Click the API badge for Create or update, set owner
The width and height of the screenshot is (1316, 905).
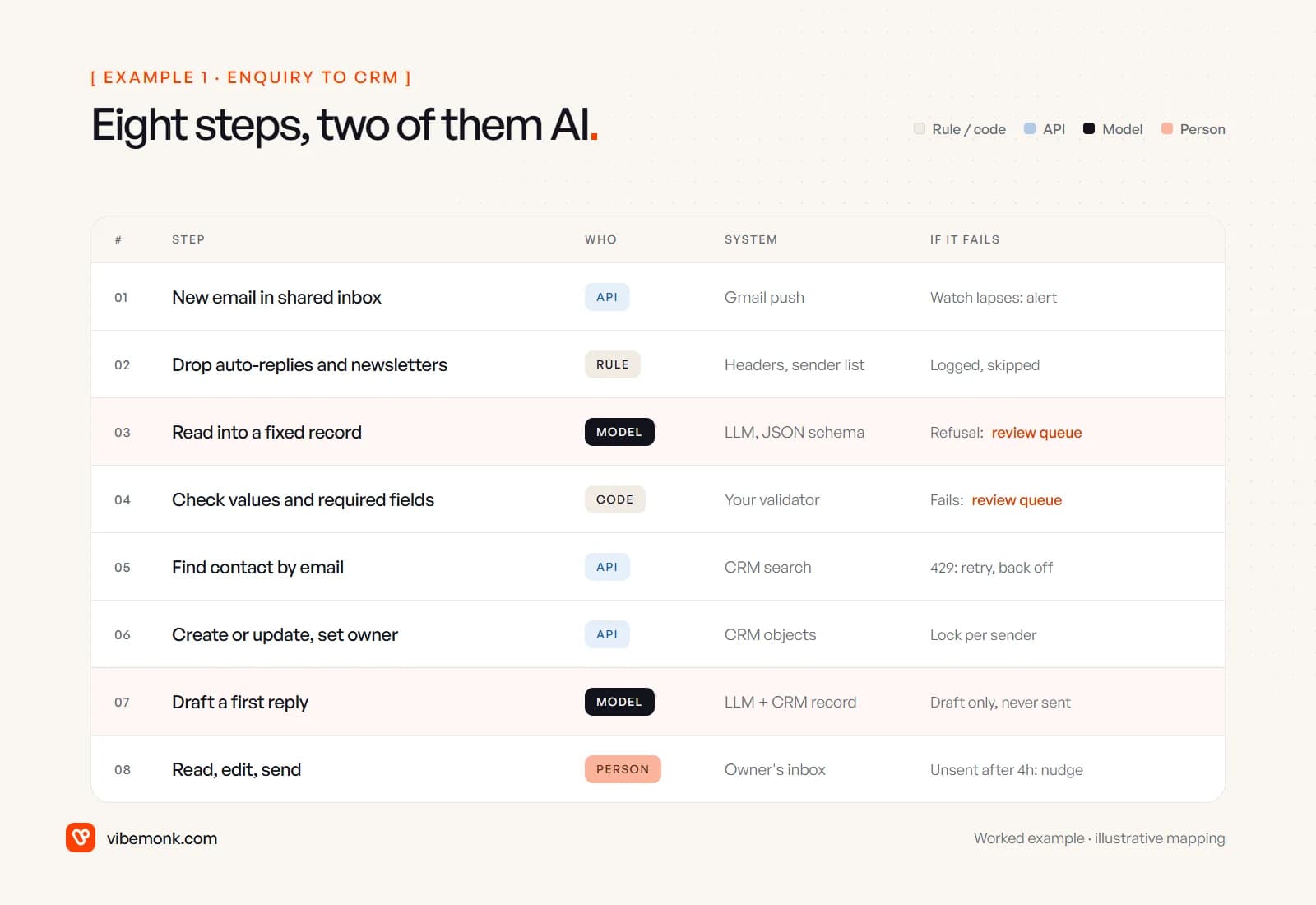click(x=607, y=634)
